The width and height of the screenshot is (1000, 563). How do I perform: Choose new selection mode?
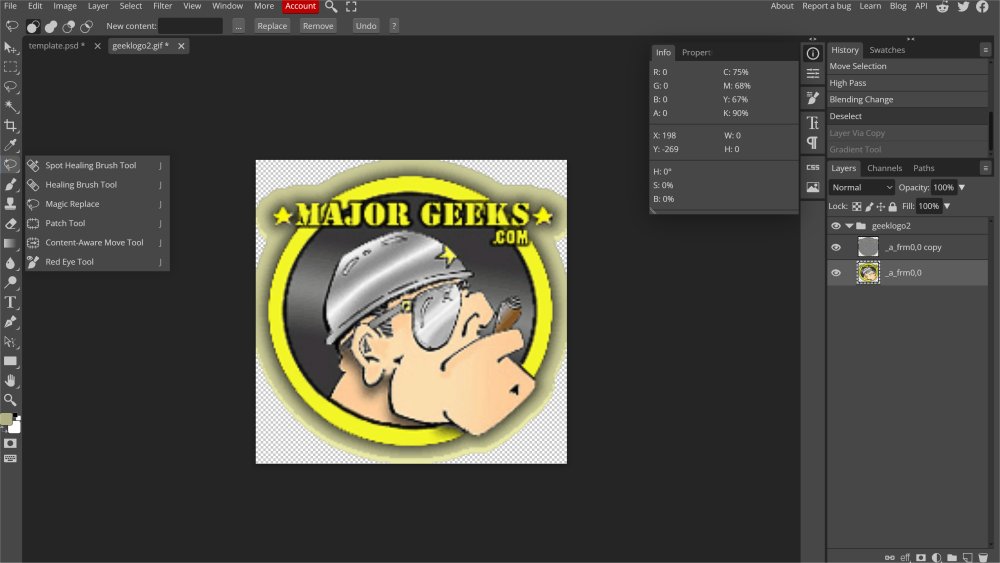click(33, 26)
